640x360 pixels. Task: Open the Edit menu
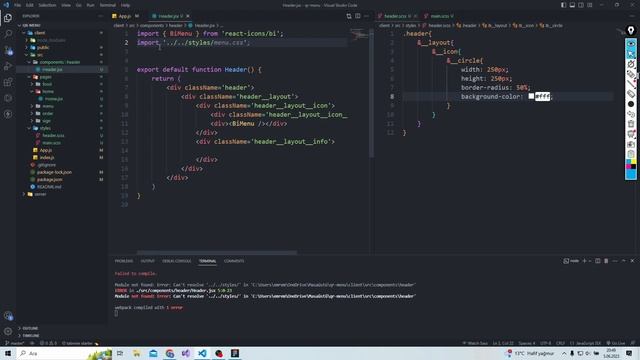coord(29,5)
